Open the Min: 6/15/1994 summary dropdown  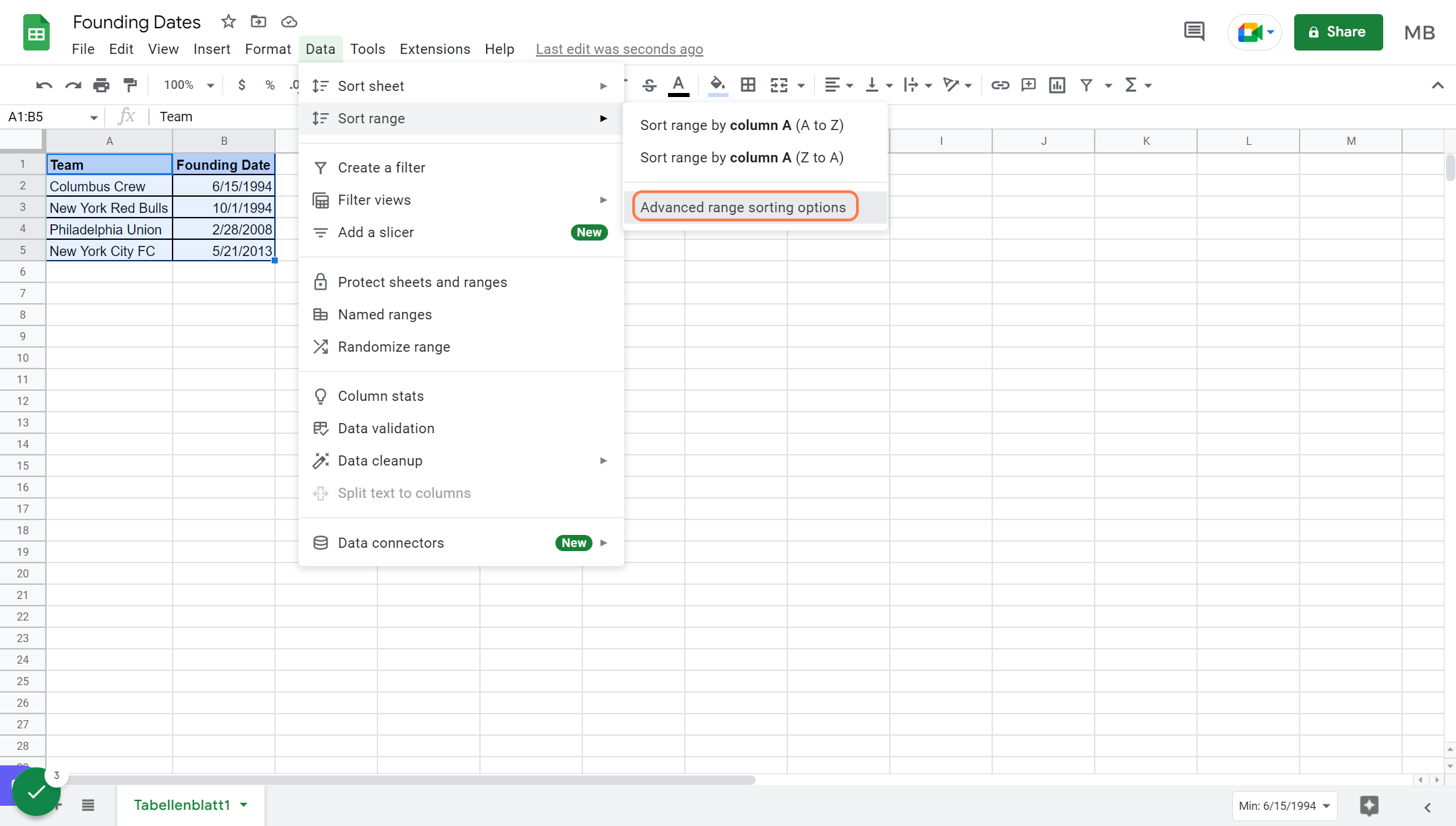point(1284,806)
